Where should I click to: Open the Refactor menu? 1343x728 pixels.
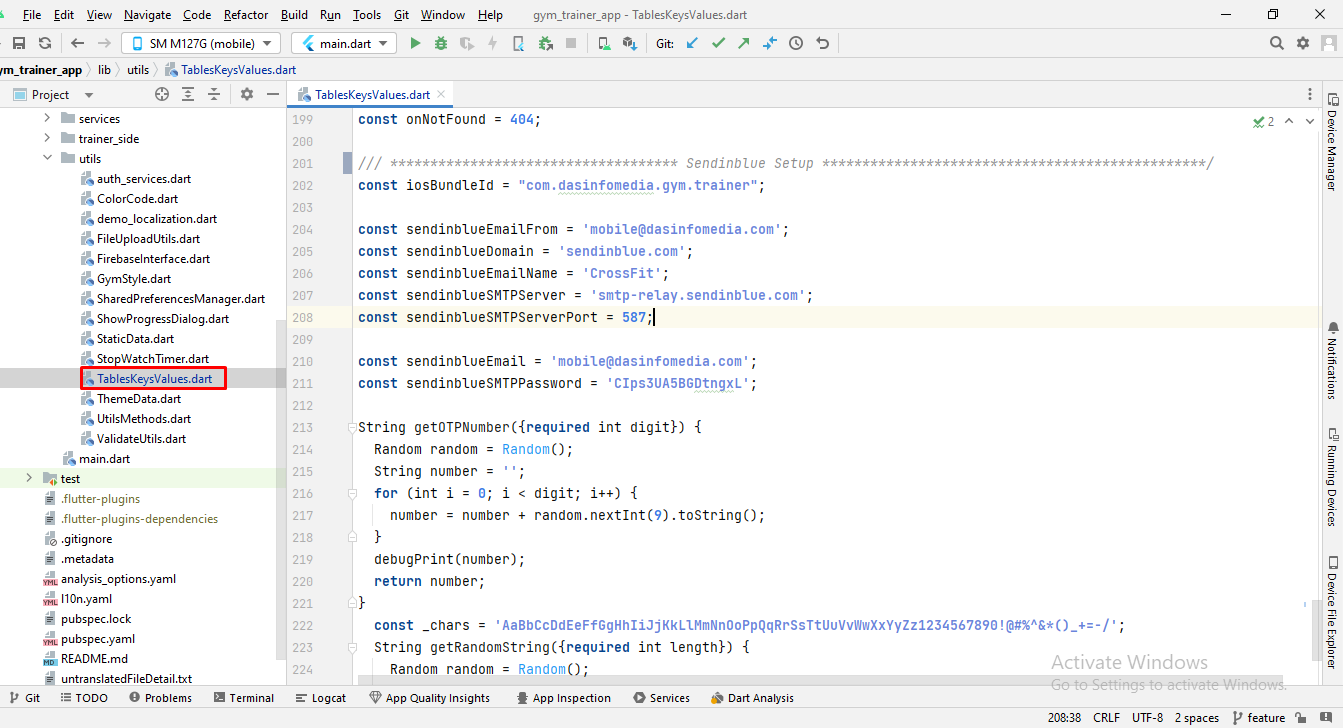[245, 15]
